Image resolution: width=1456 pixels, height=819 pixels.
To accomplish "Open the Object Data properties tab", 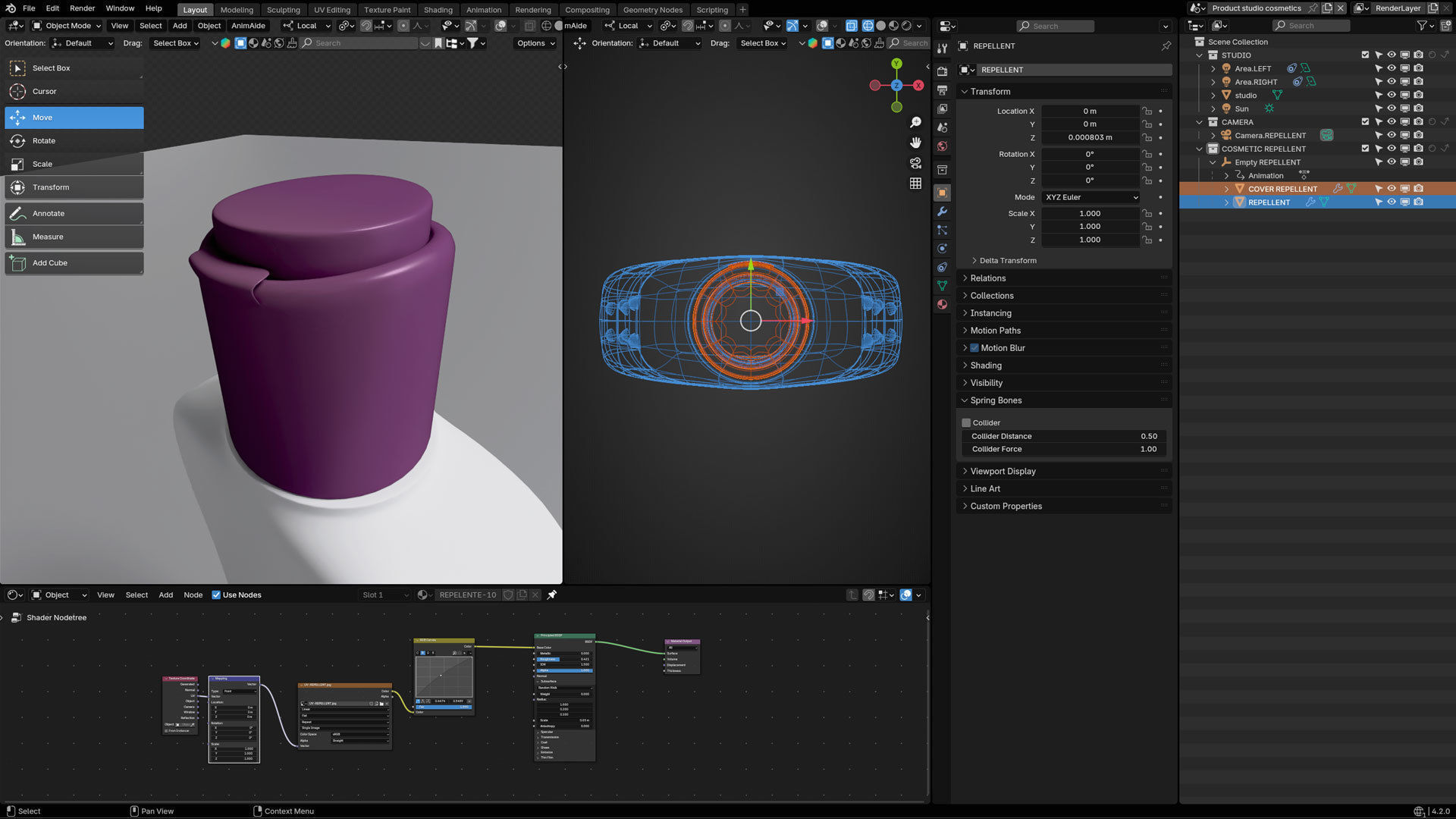I will tap(942, 286).
